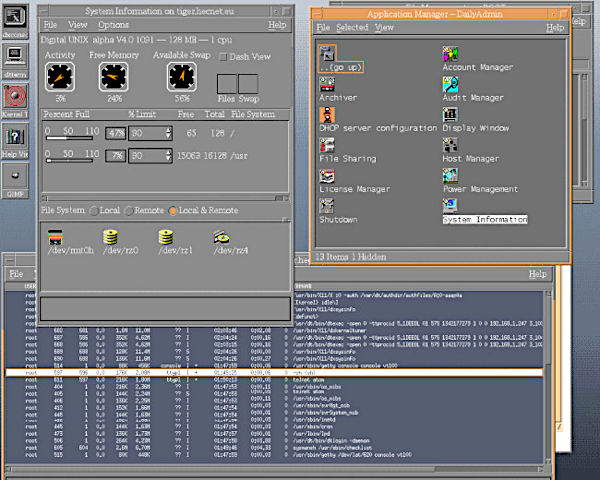Select the Remote file system radio button
Image resolution: width=600 pixels, height=480 pixels.
coord(129,211)
